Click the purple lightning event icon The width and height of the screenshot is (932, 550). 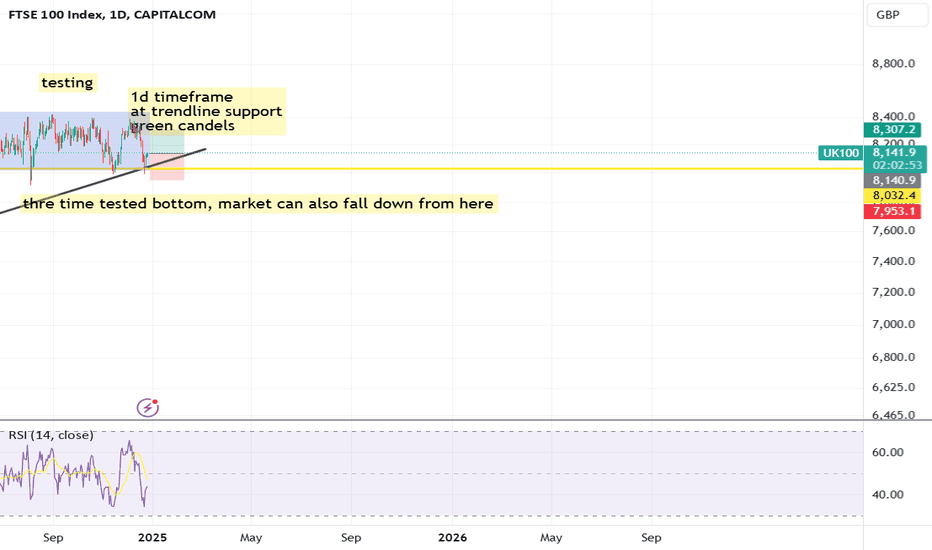pyautogui.click(x=147, y=407)
